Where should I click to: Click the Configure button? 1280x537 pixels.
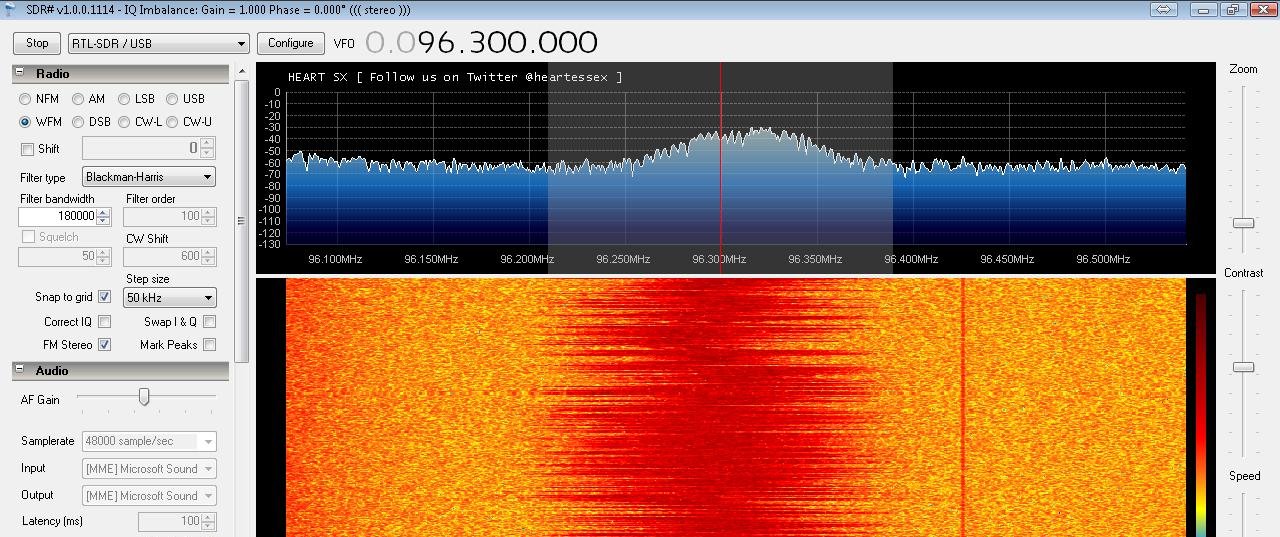tap(291, 43)
